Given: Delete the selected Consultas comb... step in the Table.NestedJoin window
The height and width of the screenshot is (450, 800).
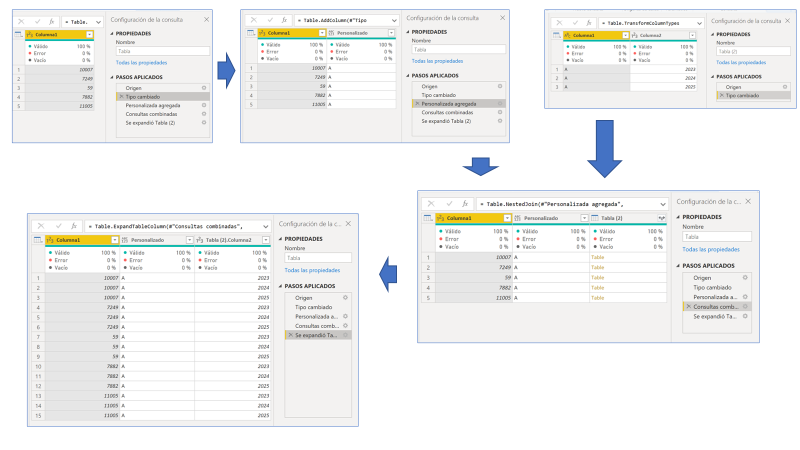Looking at the screenshot, I should 689,307.
